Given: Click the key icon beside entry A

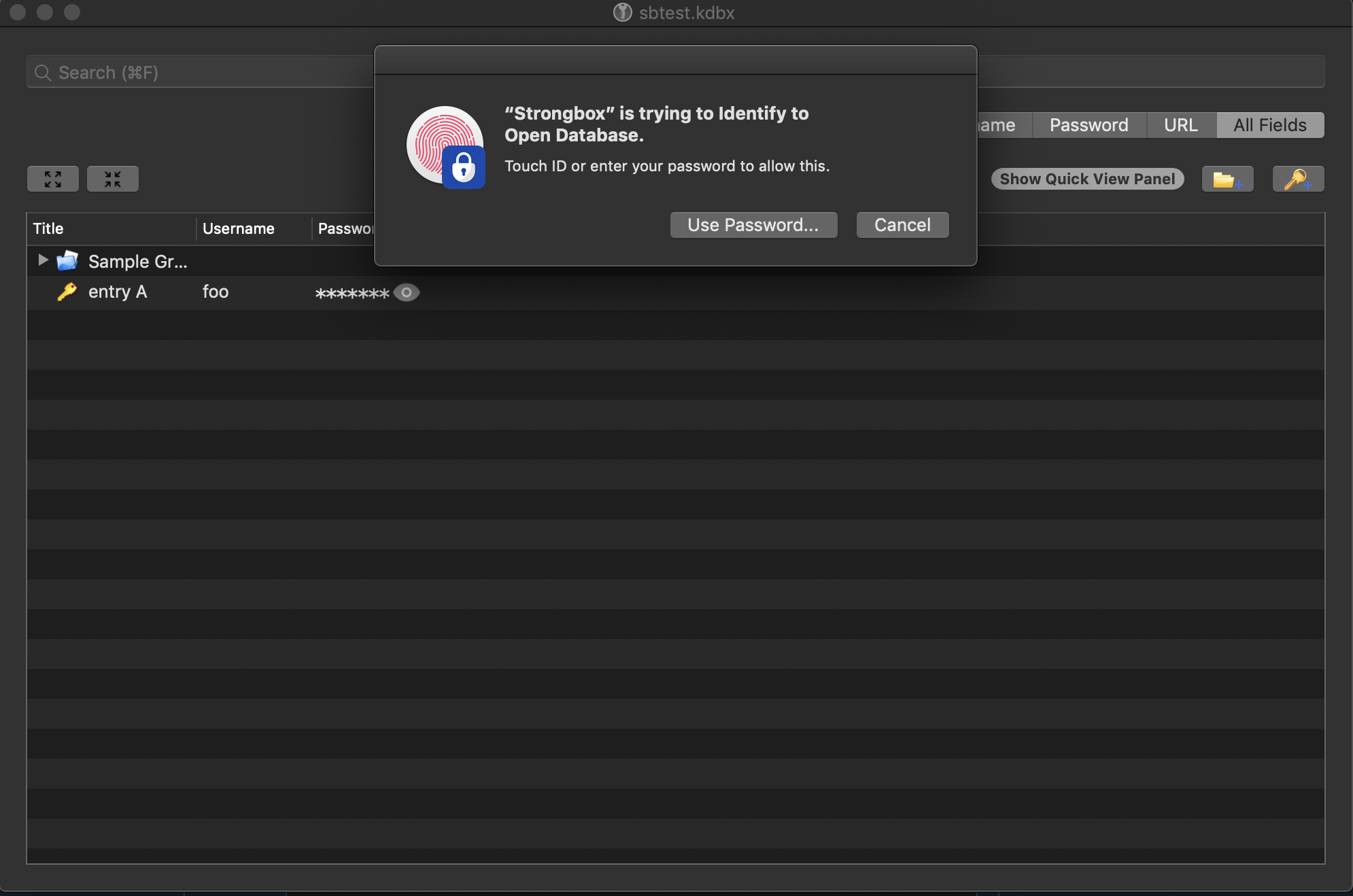Looking at the screenshot, I should click(66, 292).
